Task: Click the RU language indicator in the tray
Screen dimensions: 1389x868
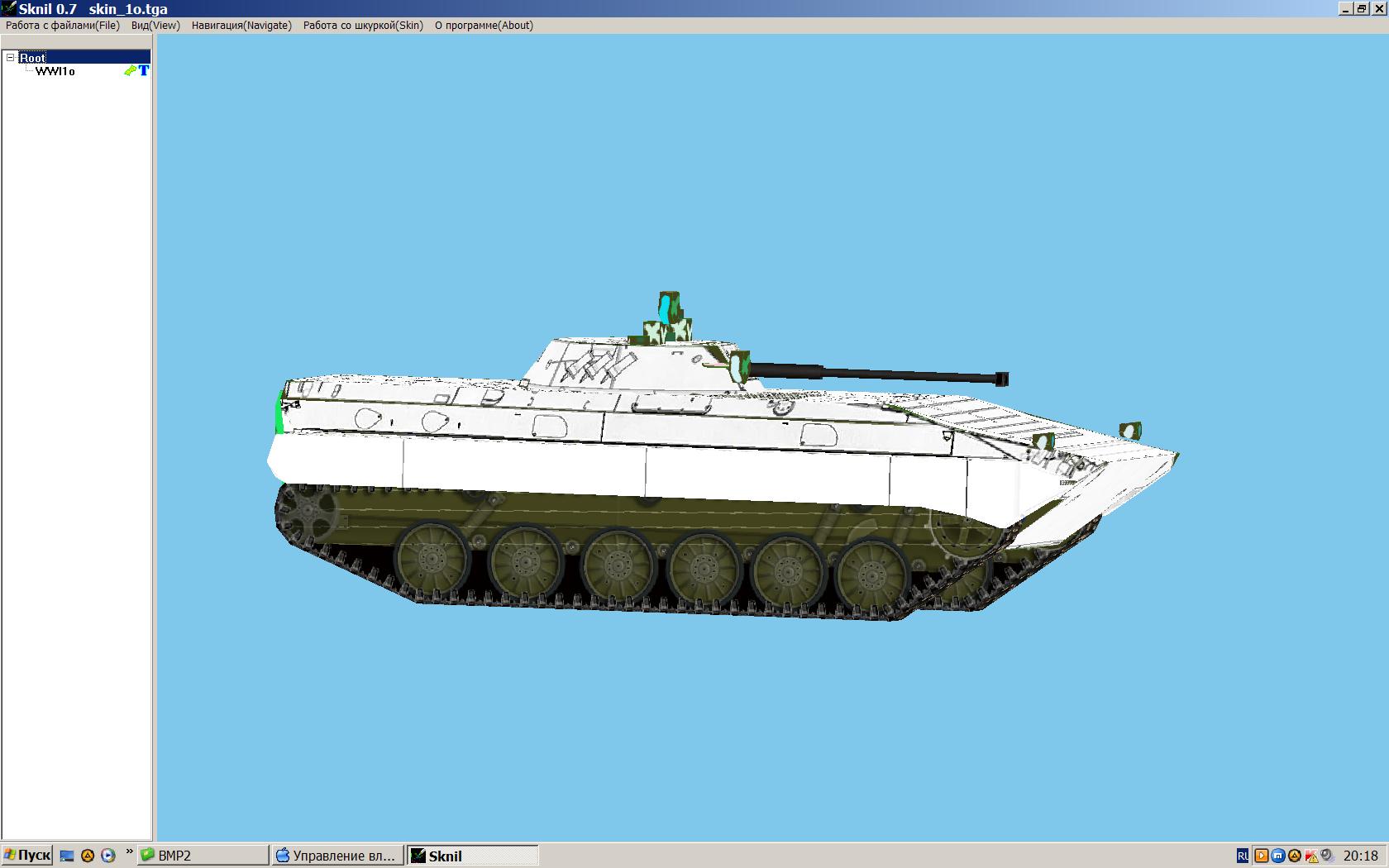Action: [1243, 856]
